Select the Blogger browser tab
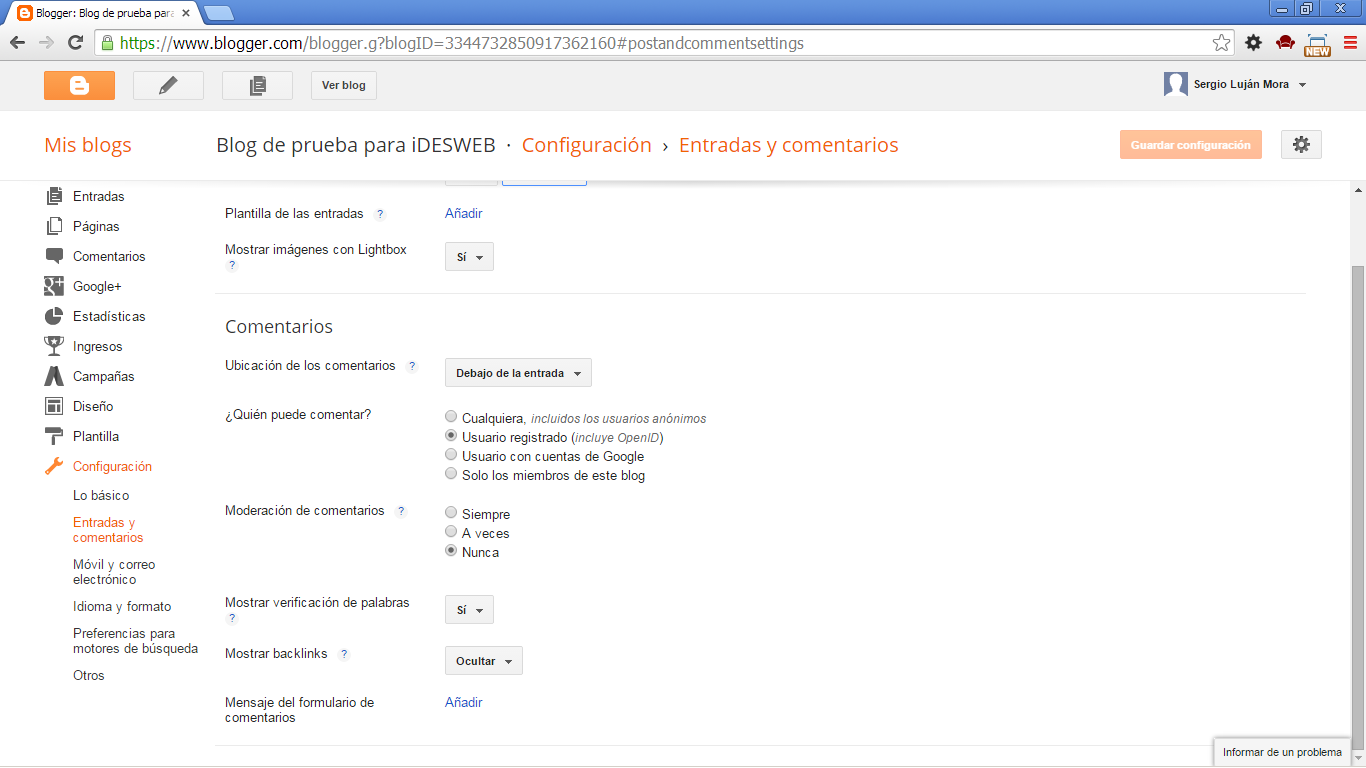The height and width of the screenshot is (768, 1366). 104,14
